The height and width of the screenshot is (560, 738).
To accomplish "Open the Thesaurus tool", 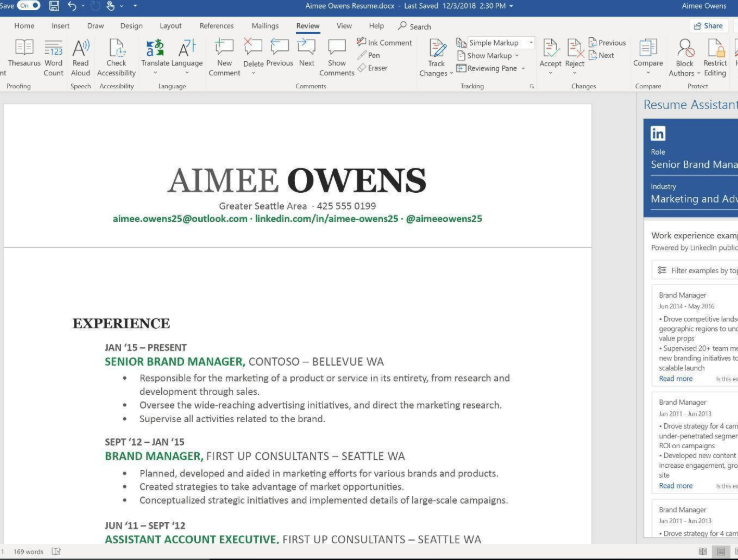I will [24, 53].
